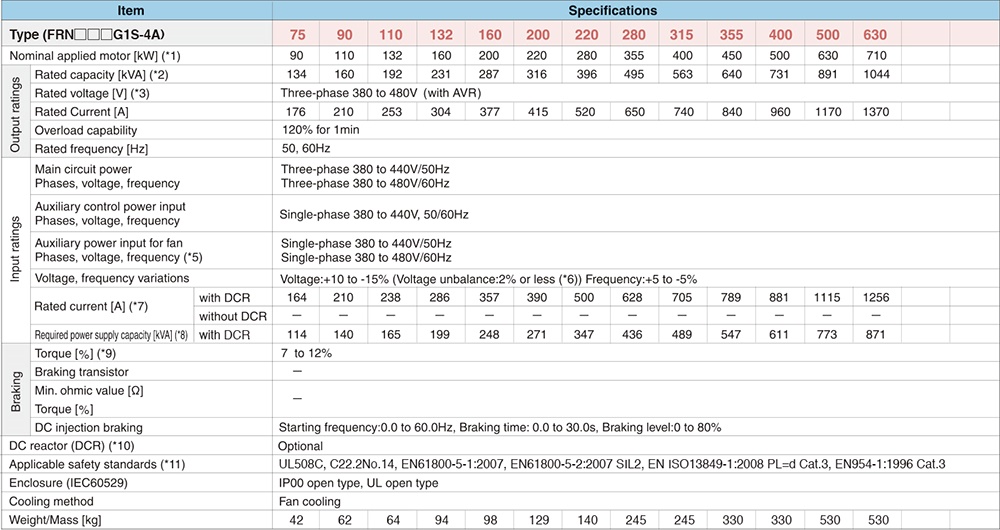Click rated current value '415'

tap(537, 112)
